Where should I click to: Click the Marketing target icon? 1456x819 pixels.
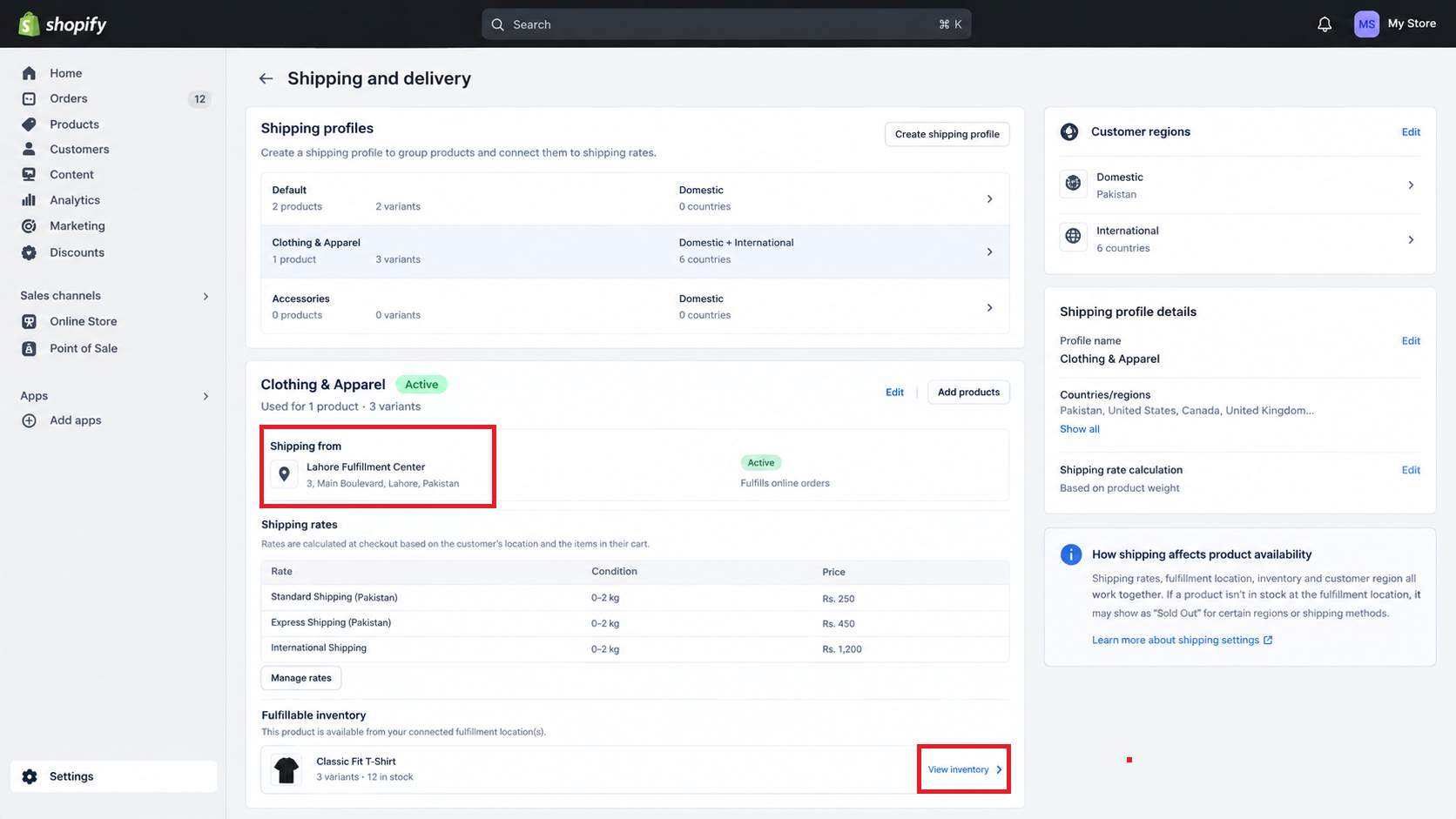tap(29, 225)
